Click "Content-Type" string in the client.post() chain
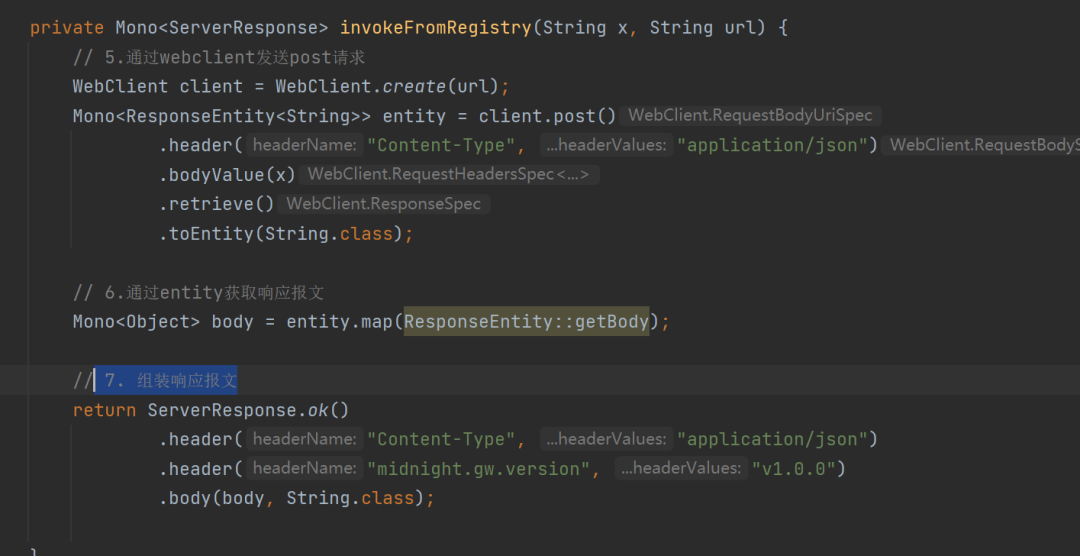This screenshot has height=556, width=1080. [x=441, y=145]
